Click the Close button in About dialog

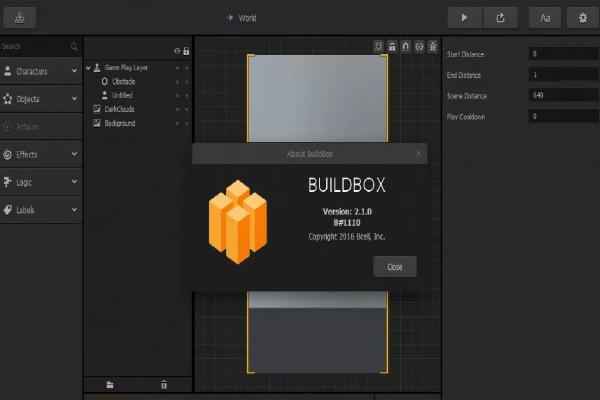(x=395, y=266)
